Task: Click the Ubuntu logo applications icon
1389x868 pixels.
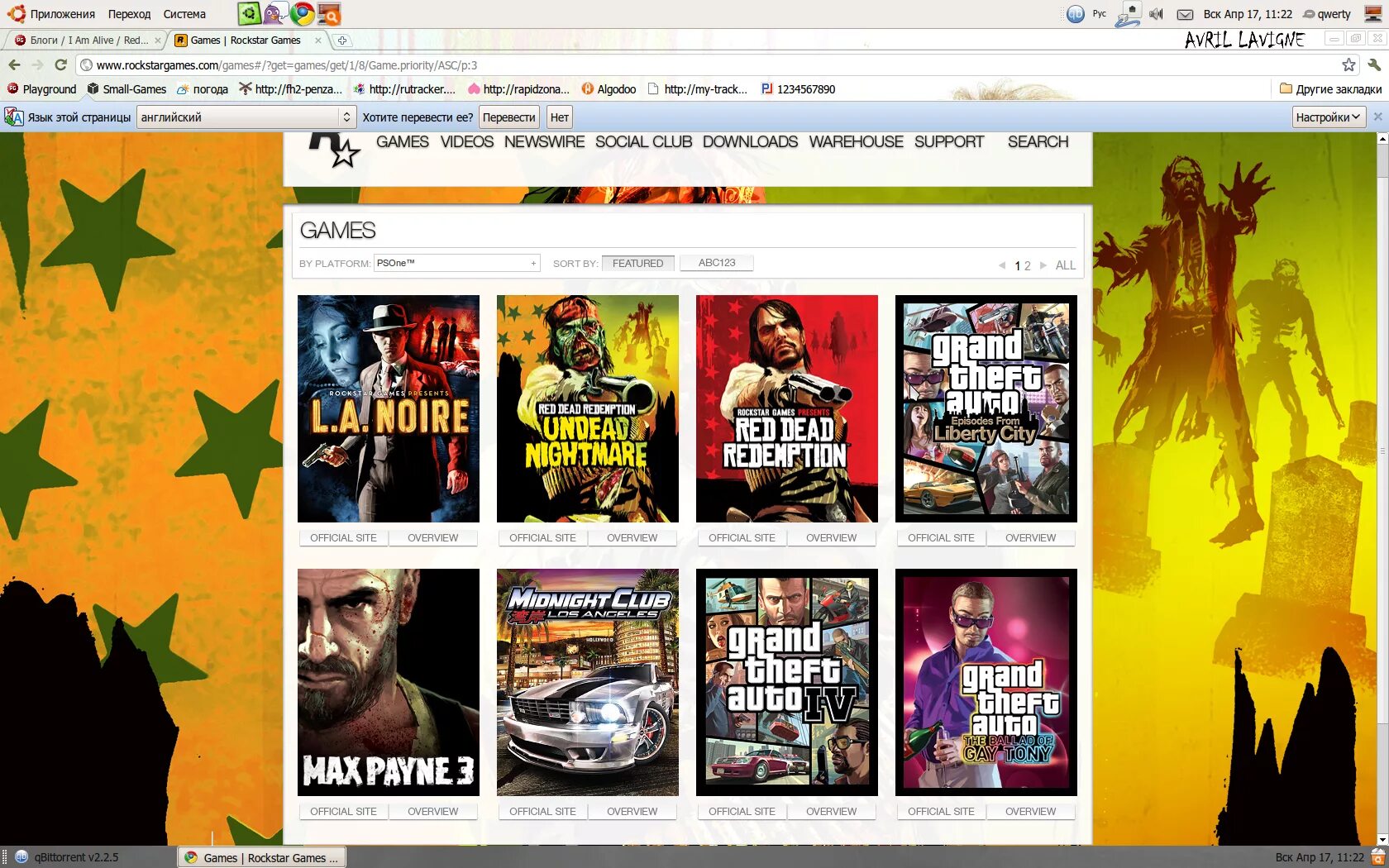Action: 16,13
